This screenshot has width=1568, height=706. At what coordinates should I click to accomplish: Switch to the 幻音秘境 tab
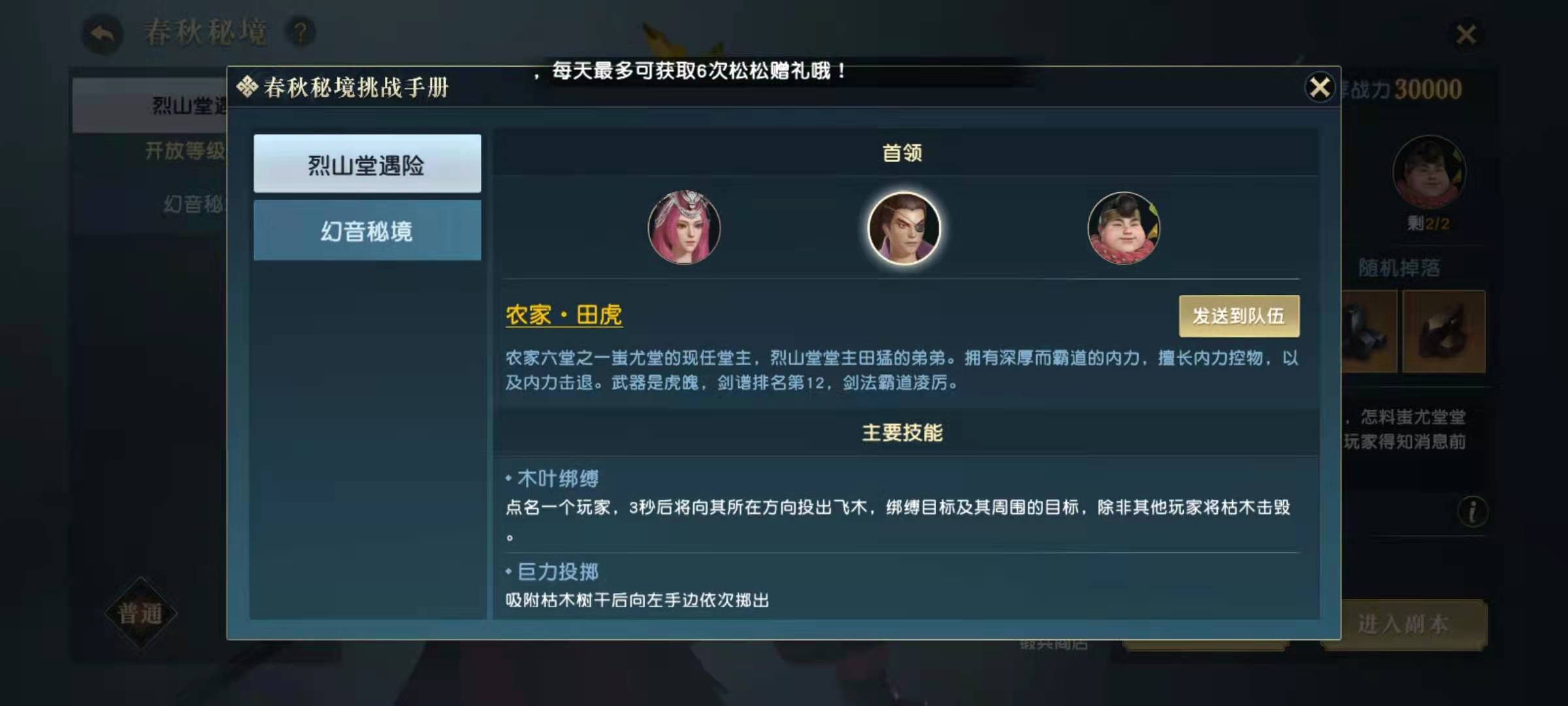point(367,230)
